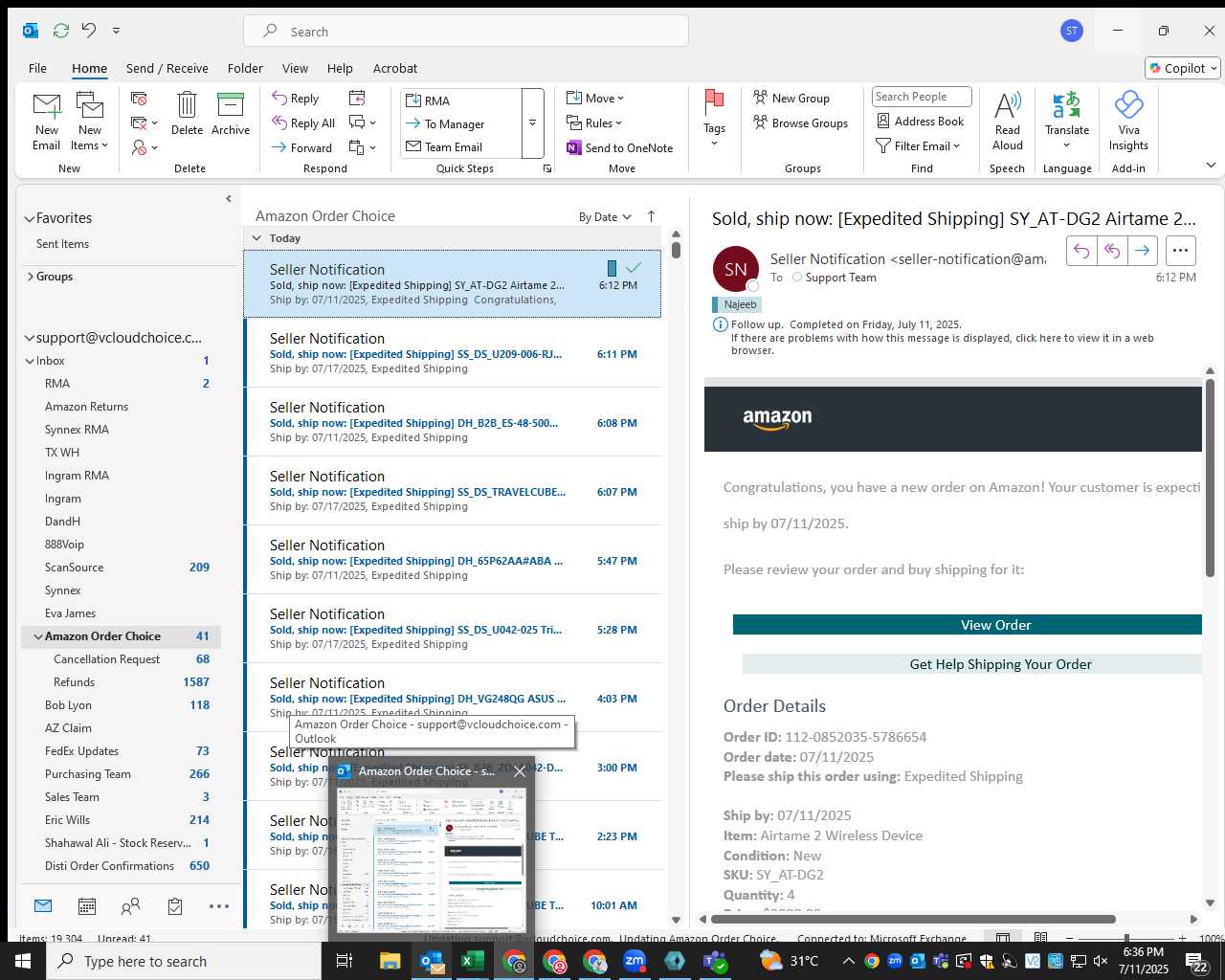Screen dimensions: 1225x980
Task: Click Browse Groups
Action: [x=800, y=123]
